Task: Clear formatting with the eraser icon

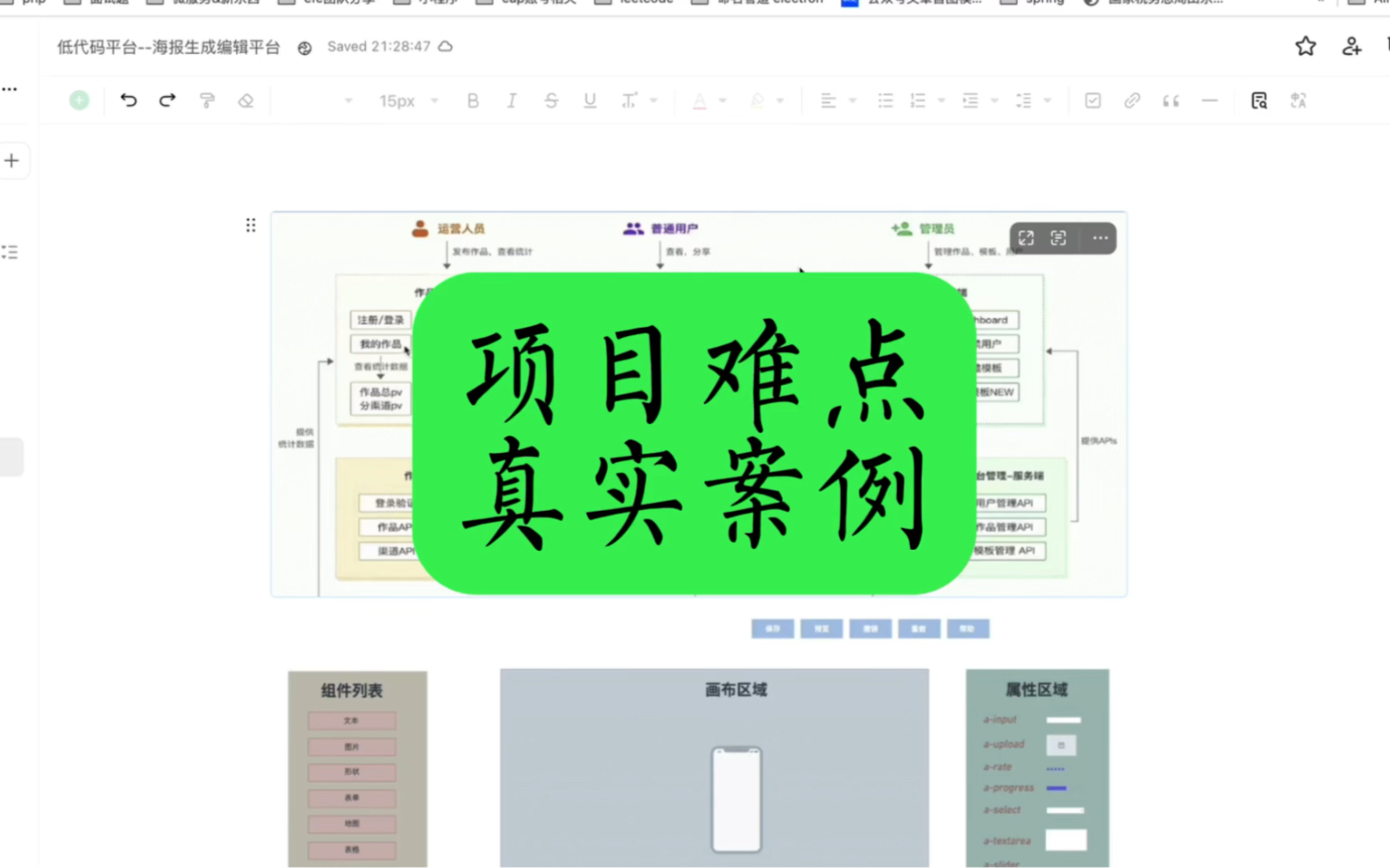Action: [246, 101]
